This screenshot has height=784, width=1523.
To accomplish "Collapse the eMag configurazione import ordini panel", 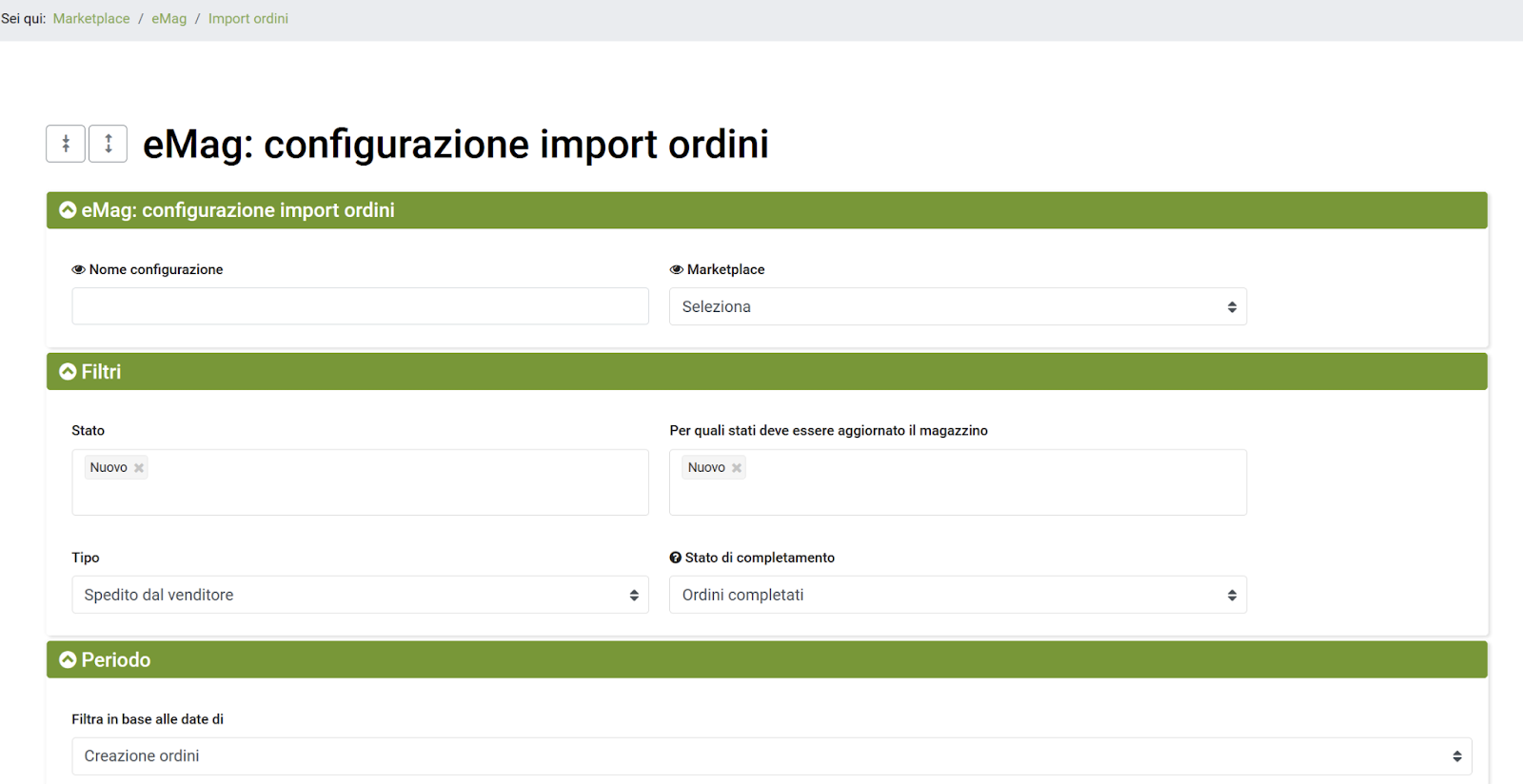I will pyautogui.click(x=68, y=210).
